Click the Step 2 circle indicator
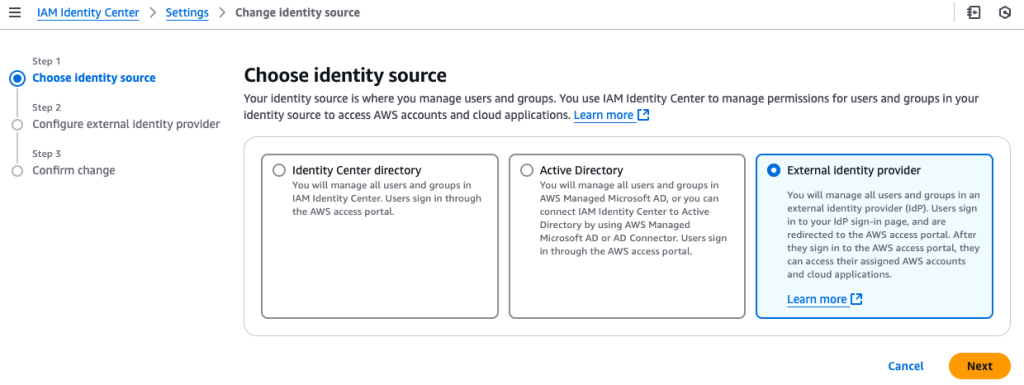 [x=18, y=125]
